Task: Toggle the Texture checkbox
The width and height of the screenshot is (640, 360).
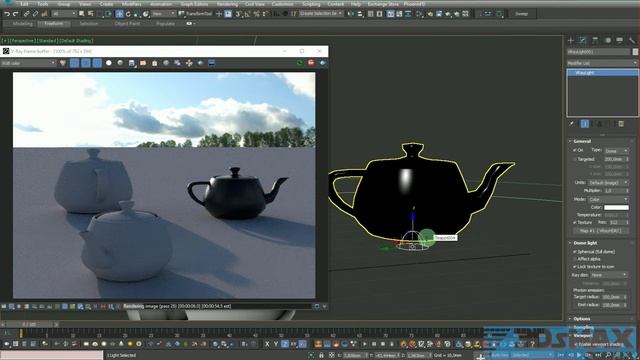Action: (x=575, y=222)
